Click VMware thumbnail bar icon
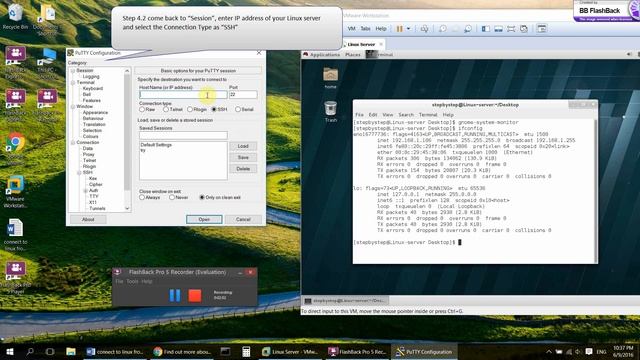This screenshot has width=640, height=360. pyautogui.click(x=498, y=29)
